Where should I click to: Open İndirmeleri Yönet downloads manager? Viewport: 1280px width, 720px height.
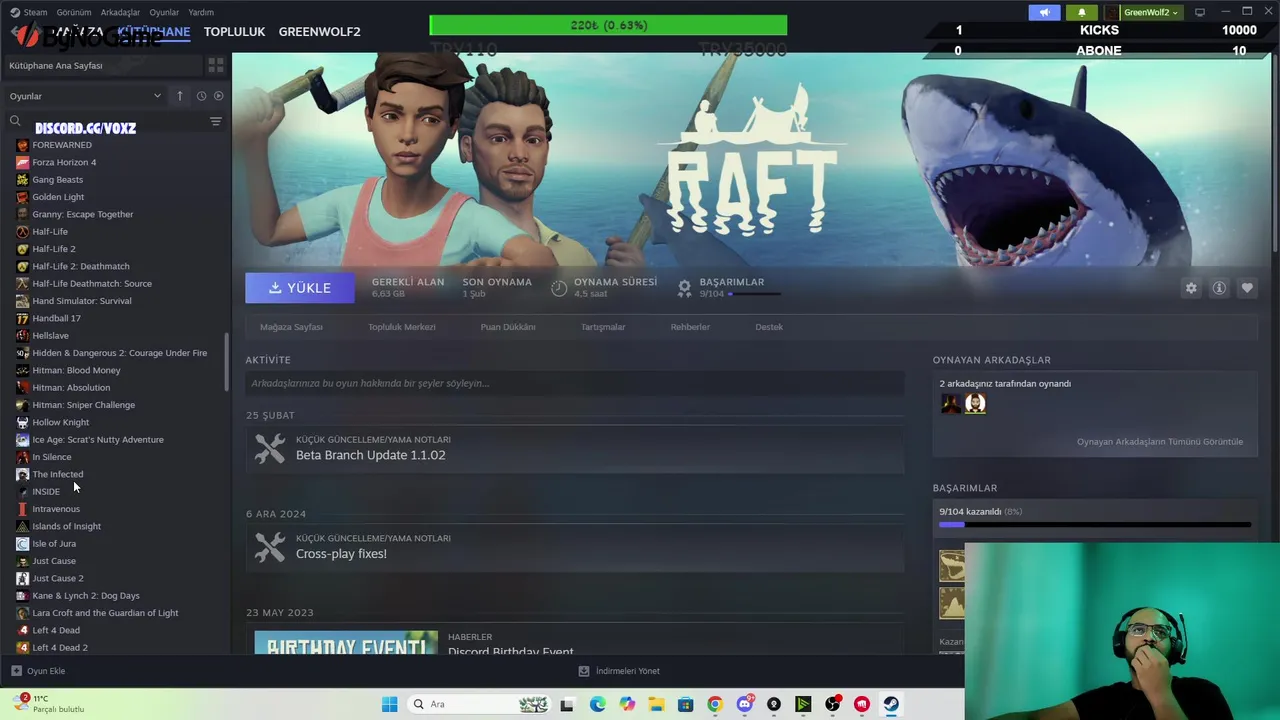(620, 671)
